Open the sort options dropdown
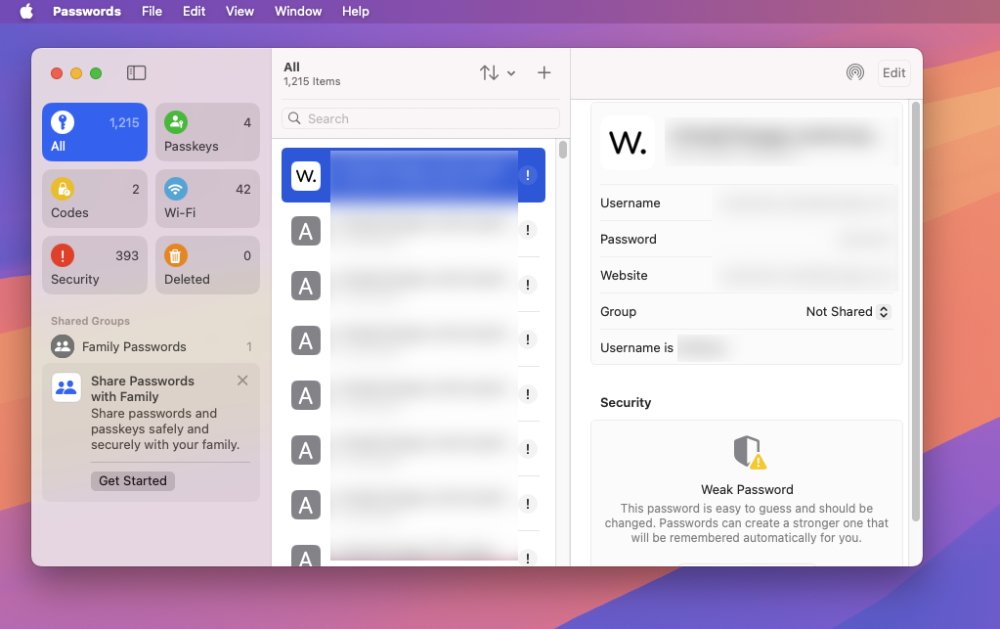 tap(497, 73)
